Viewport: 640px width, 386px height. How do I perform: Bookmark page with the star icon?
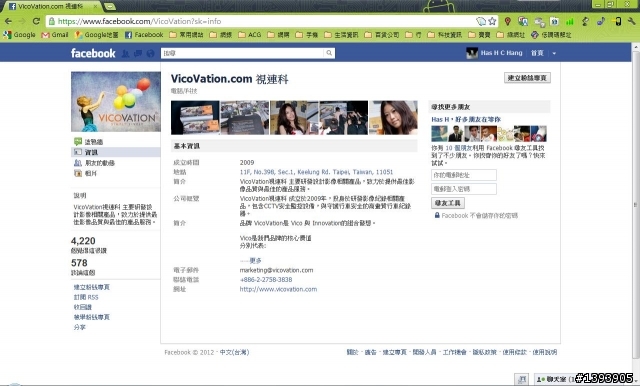(493, 21)
